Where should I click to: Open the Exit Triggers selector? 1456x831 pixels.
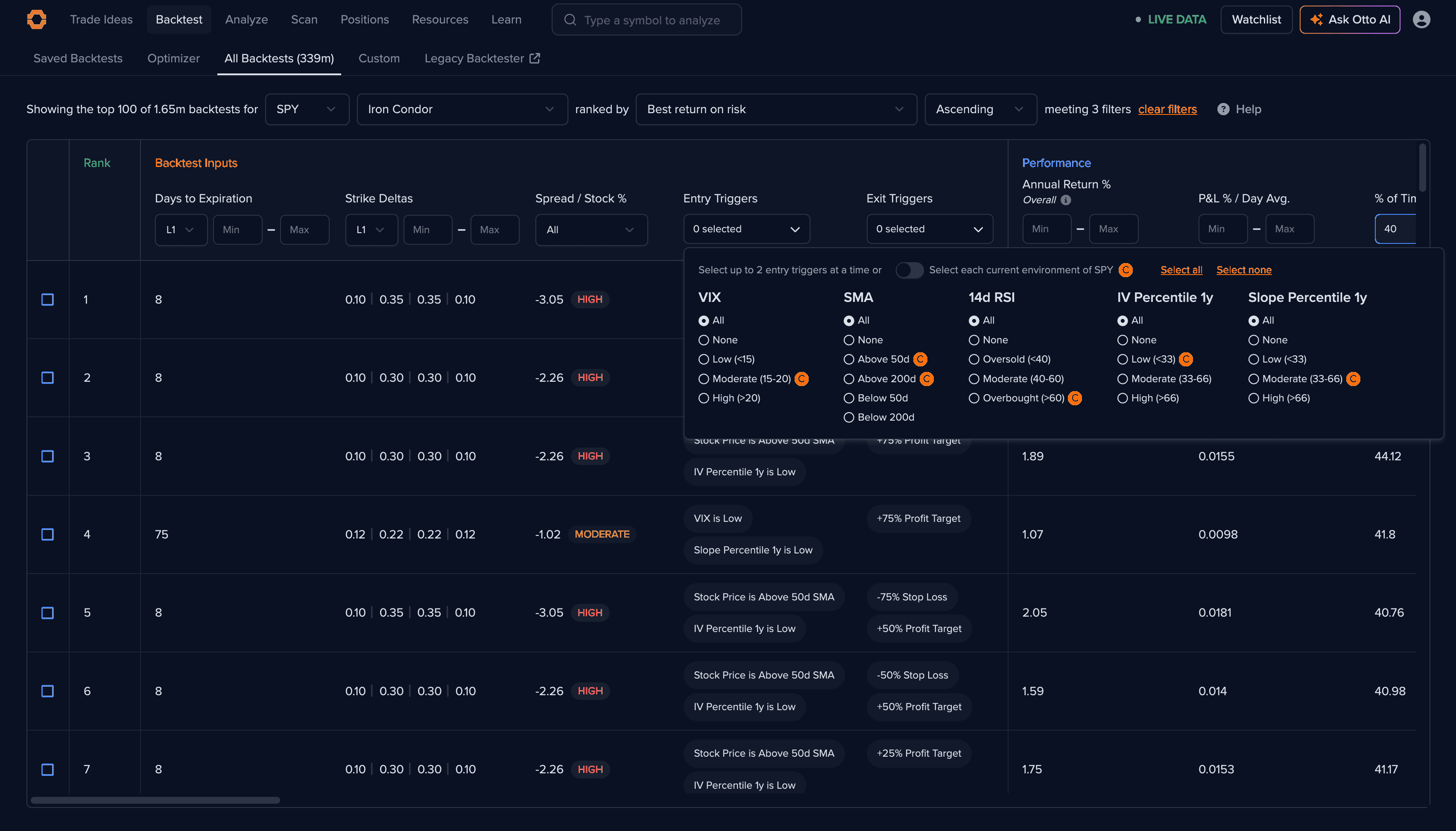(x=930, y=229)
